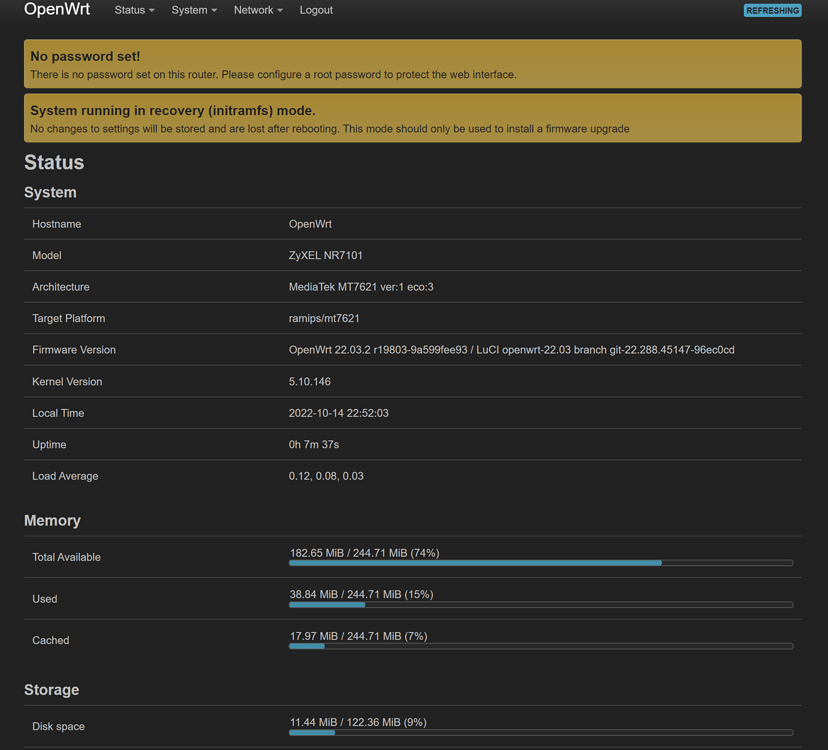The height and width of the screenshot is (750, 828).
Task: Open the Network dropdown menu
Action: click(255, 10)
